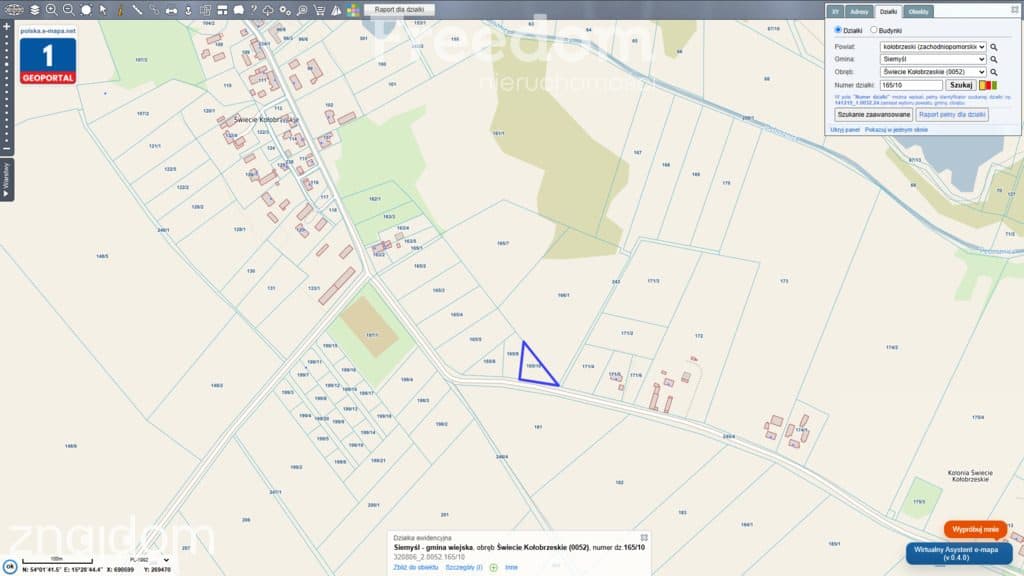Screen dimensions: 1024x576
Task: Click the Raport dla działki toolbar button
Action: (x=399, y=10)
